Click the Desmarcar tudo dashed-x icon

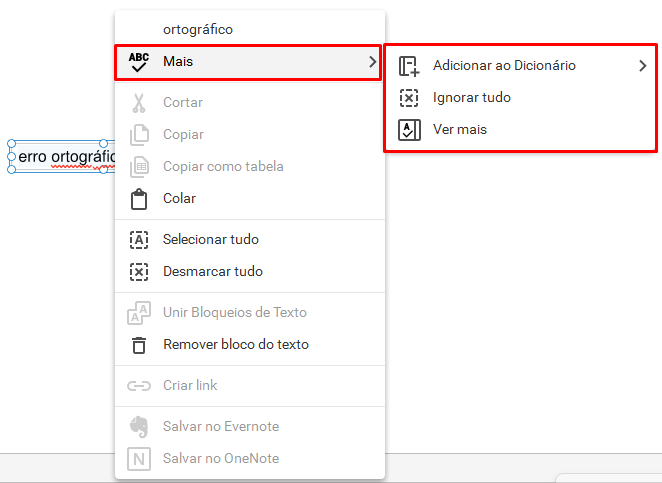point(138,272)
